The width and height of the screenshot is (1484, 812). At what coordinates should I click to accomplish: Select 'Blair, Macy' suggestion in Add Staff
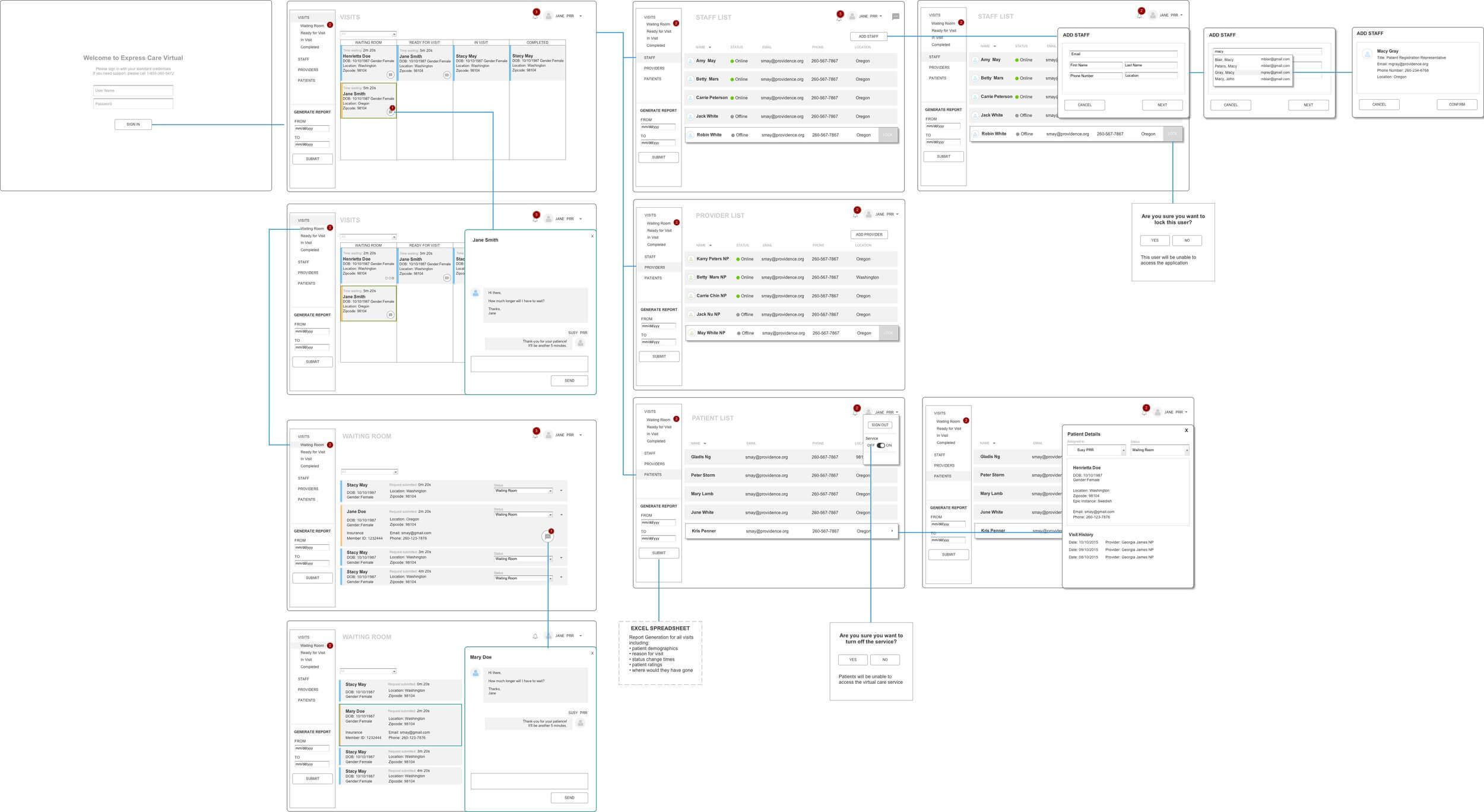click(1252, 59)
